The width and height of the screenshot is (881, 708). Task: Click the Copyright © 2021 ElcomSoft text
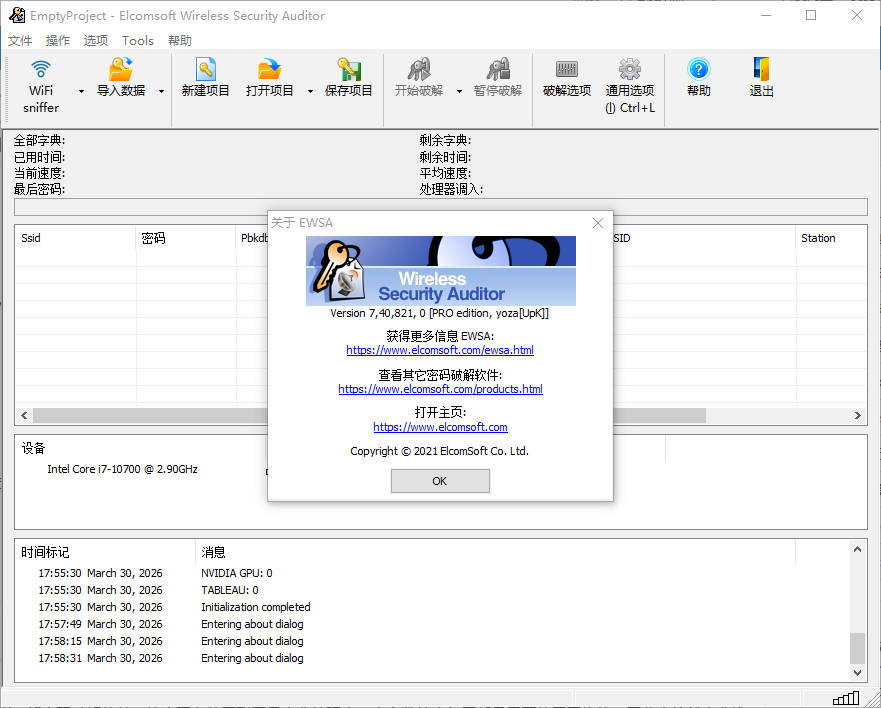pos(439,451)
